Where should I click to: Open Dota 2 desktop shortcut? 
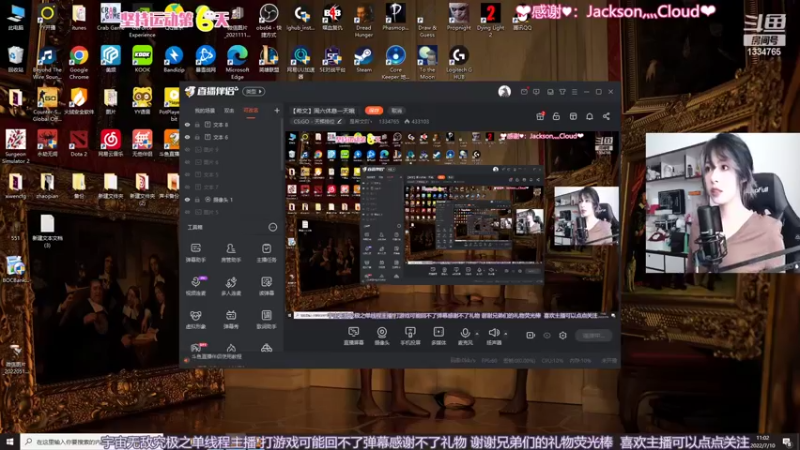click(x=79, y=143)
